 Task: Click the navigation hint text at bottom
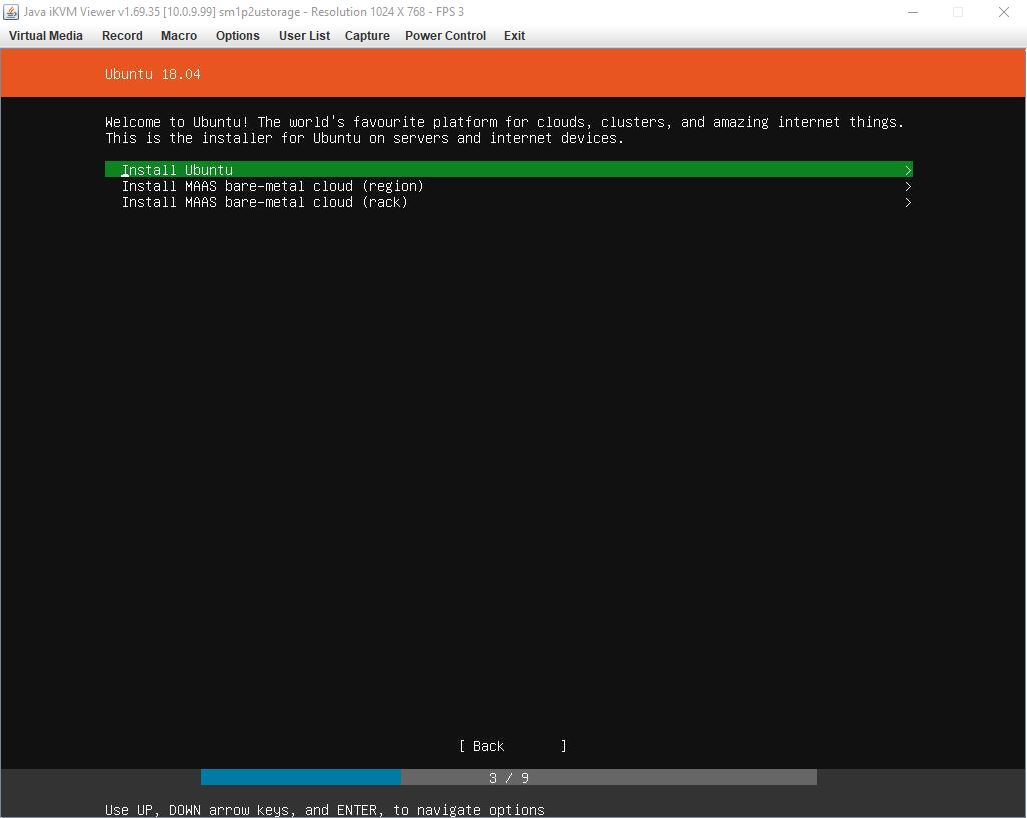[324, 810]
